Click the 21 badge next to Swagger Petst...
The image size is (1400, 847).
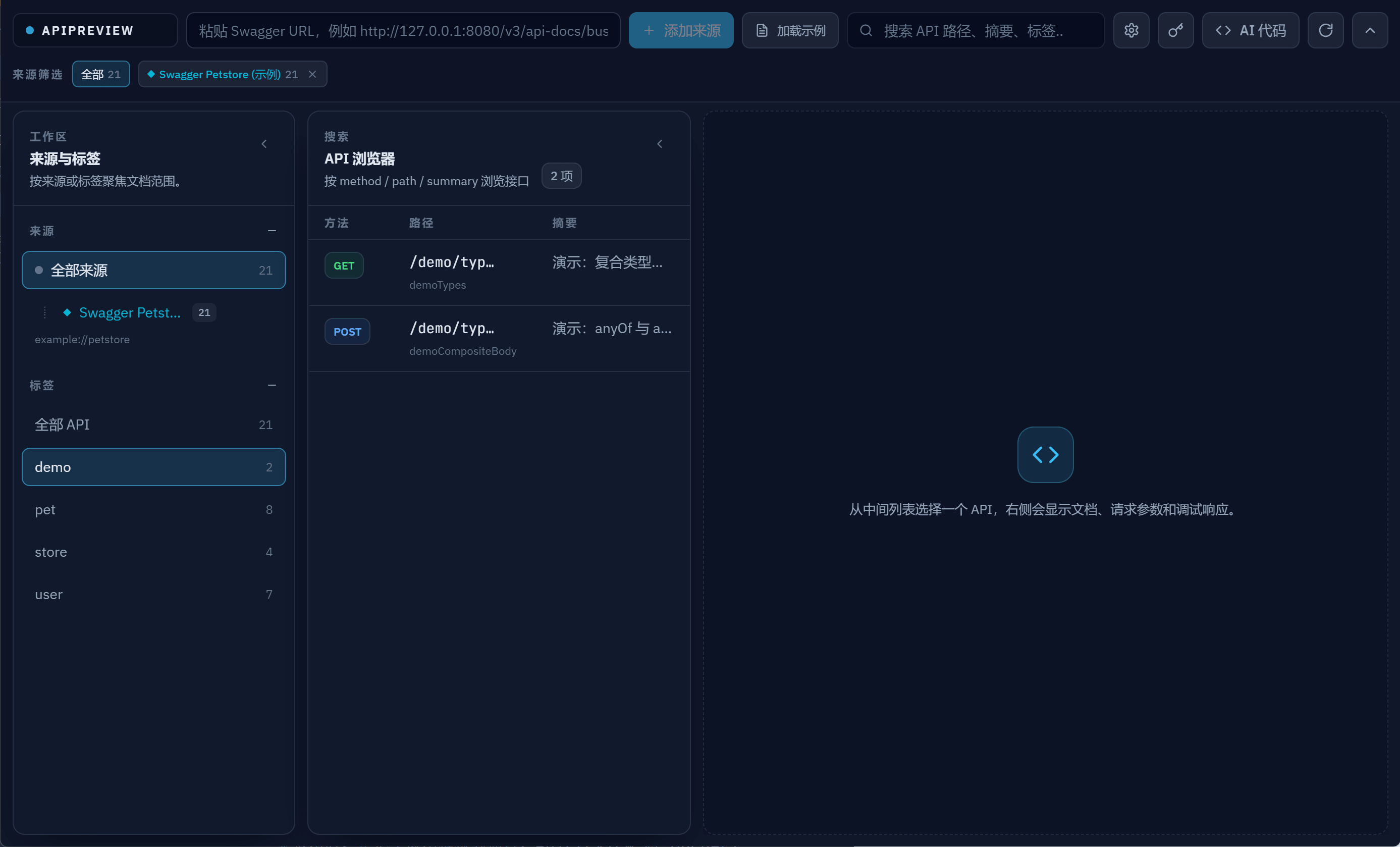[x=204, y=312]
